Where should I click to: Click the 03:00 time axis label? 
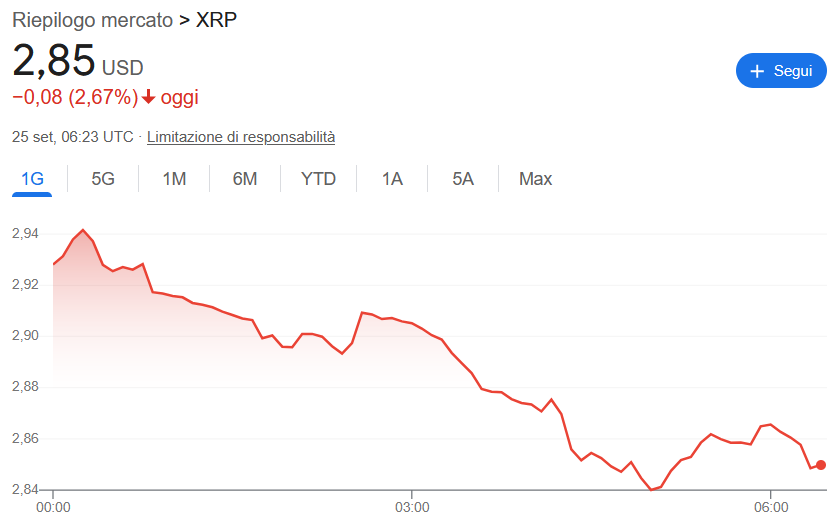[412, 508]
